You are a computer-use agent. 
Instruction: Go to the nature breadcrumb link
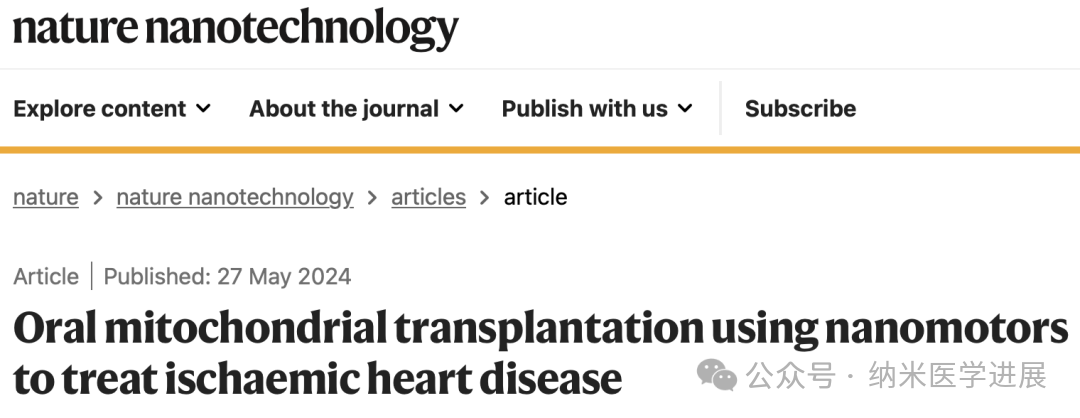45,197
